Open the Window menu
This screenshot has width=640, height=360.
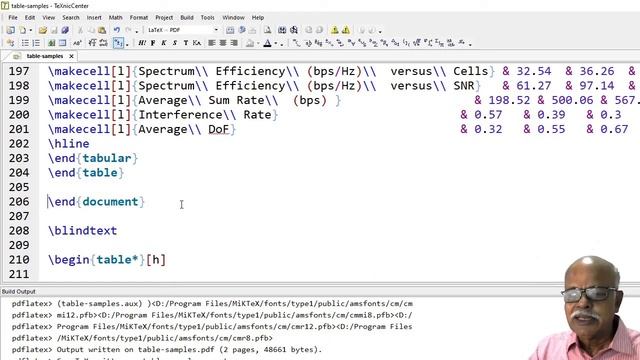point(233,18)
